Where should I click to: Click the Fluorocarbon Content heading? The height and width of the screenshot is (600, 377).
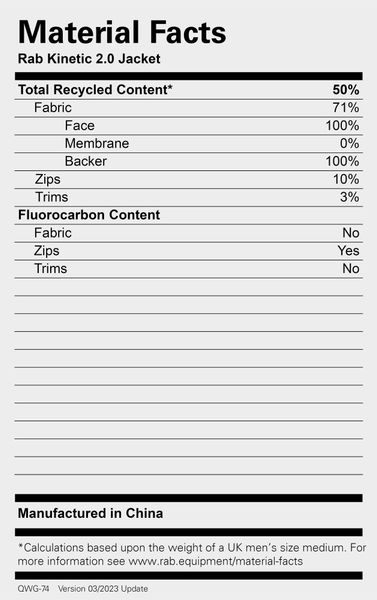point(89,215)
